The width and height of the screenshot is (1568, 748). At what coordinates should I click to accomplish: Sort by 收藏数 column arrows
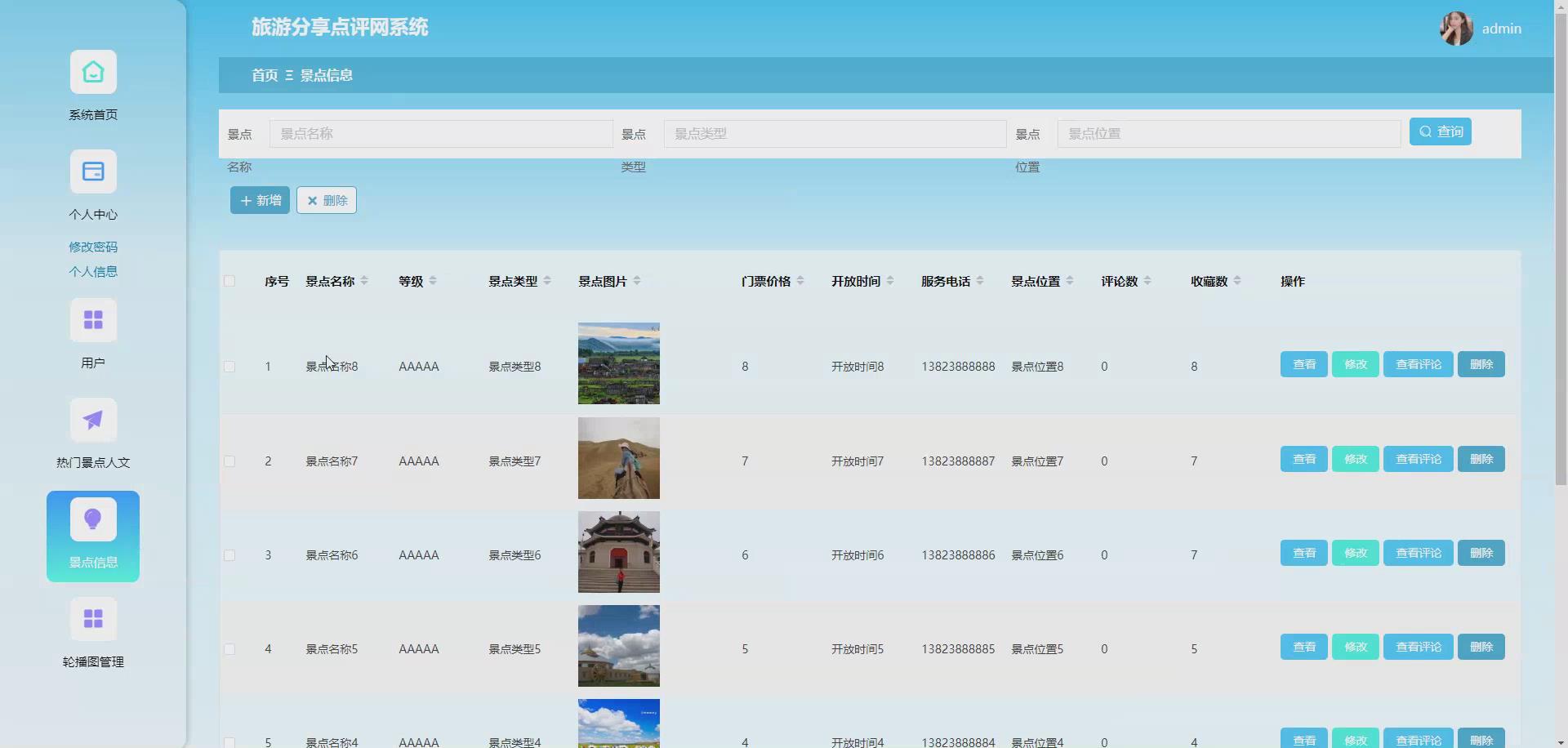click(x=1237, y=281)
